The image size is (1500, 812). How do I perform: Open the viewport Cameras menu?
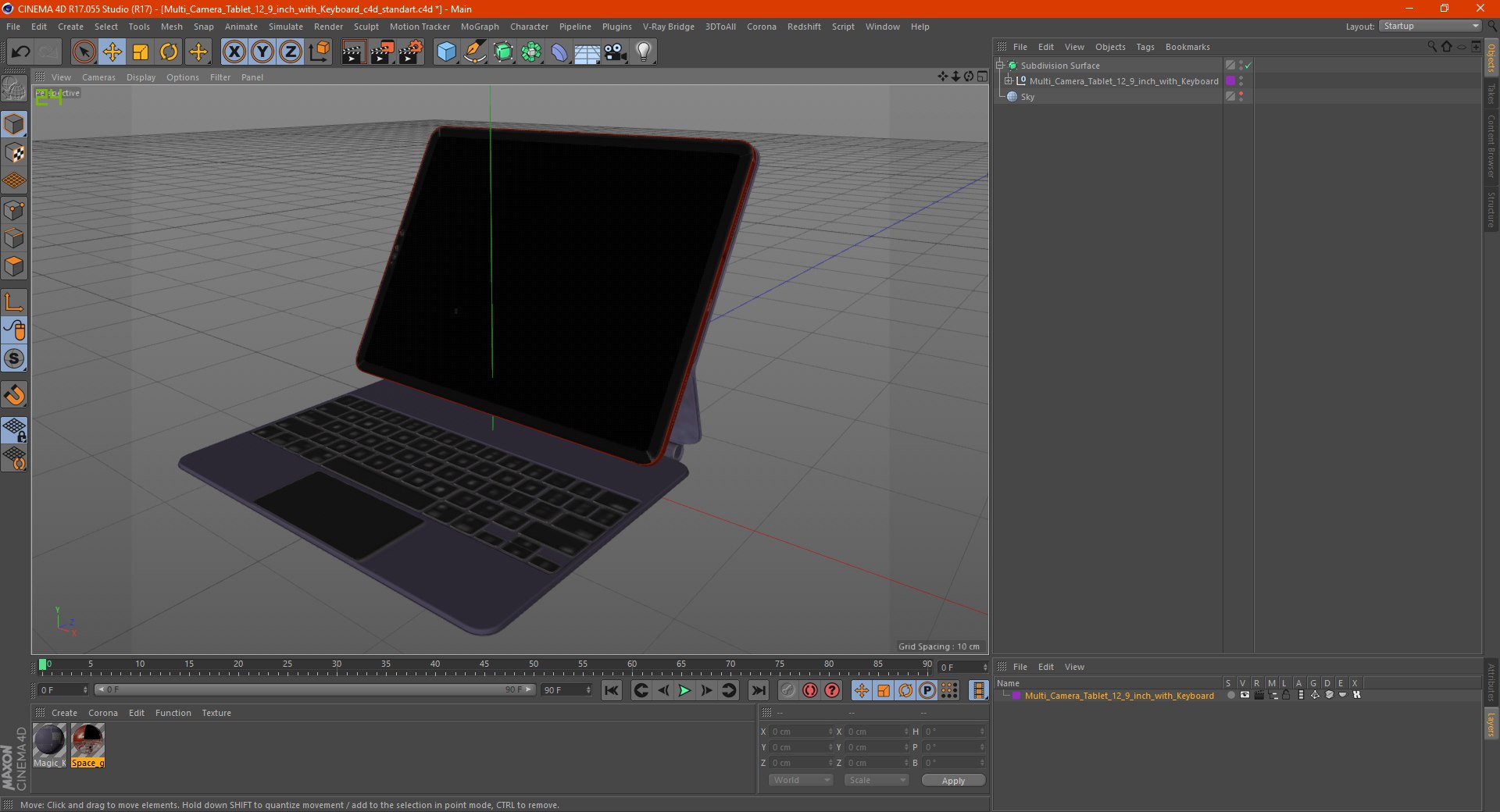coord(98,77)
